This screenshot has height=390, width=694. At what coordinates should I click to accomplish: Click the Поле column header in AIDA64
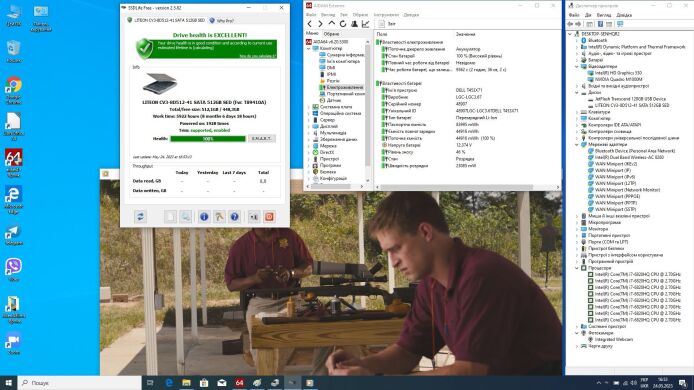(x=382, y=34)
